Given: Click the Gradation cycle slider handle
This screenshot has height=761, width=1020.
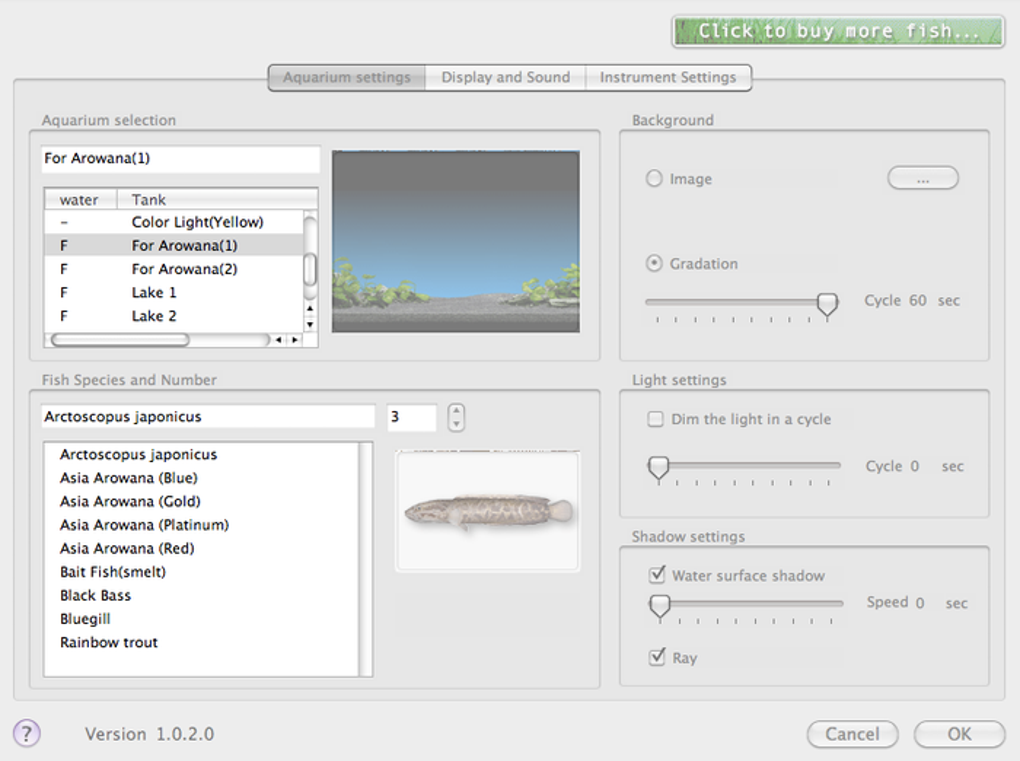Looking at the screenshot, I should coord(827,304).
